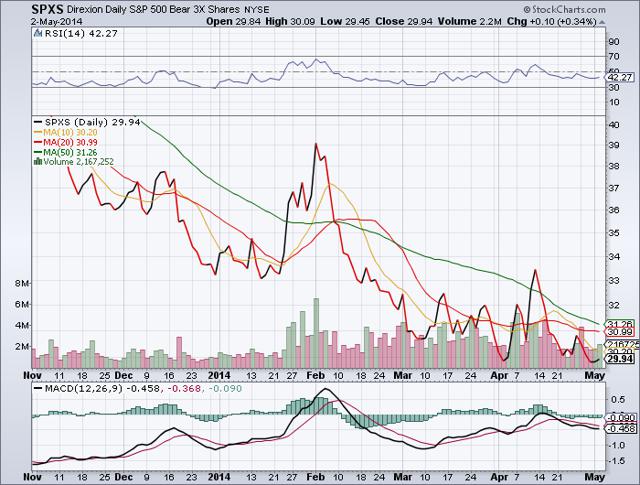Click the bold 29.94 last price tag
Screen dimensions: 640x485
[x=620, y=359]
